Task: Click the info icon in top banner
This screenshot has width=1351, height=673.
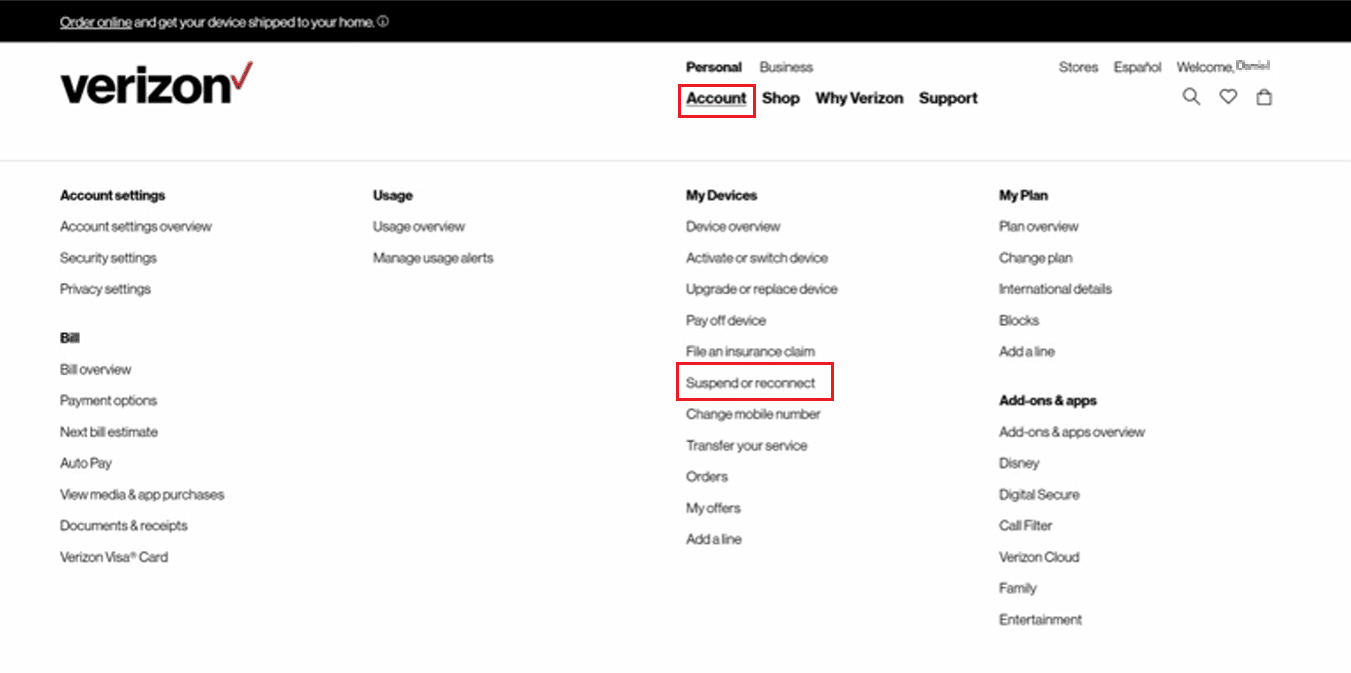Action: pyautogui.click(x=384, y=22)
